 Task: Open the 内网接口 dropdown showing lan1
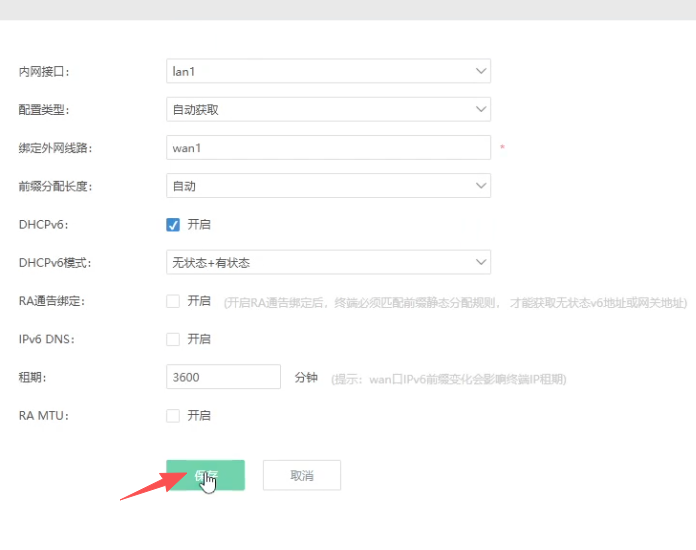(x=328, y=71)
